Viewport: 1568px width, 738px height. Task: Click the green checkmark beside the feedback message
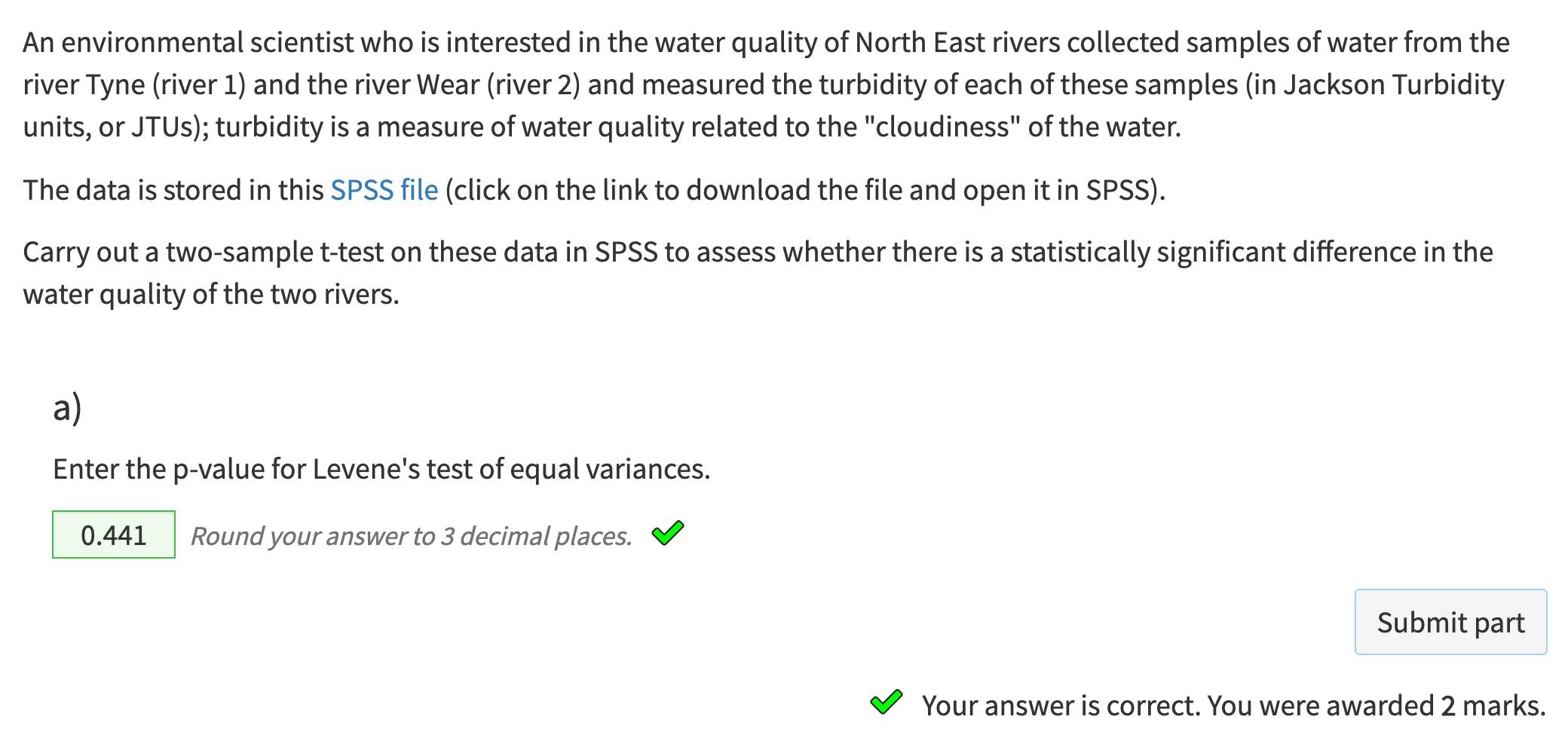coord(887,703)
